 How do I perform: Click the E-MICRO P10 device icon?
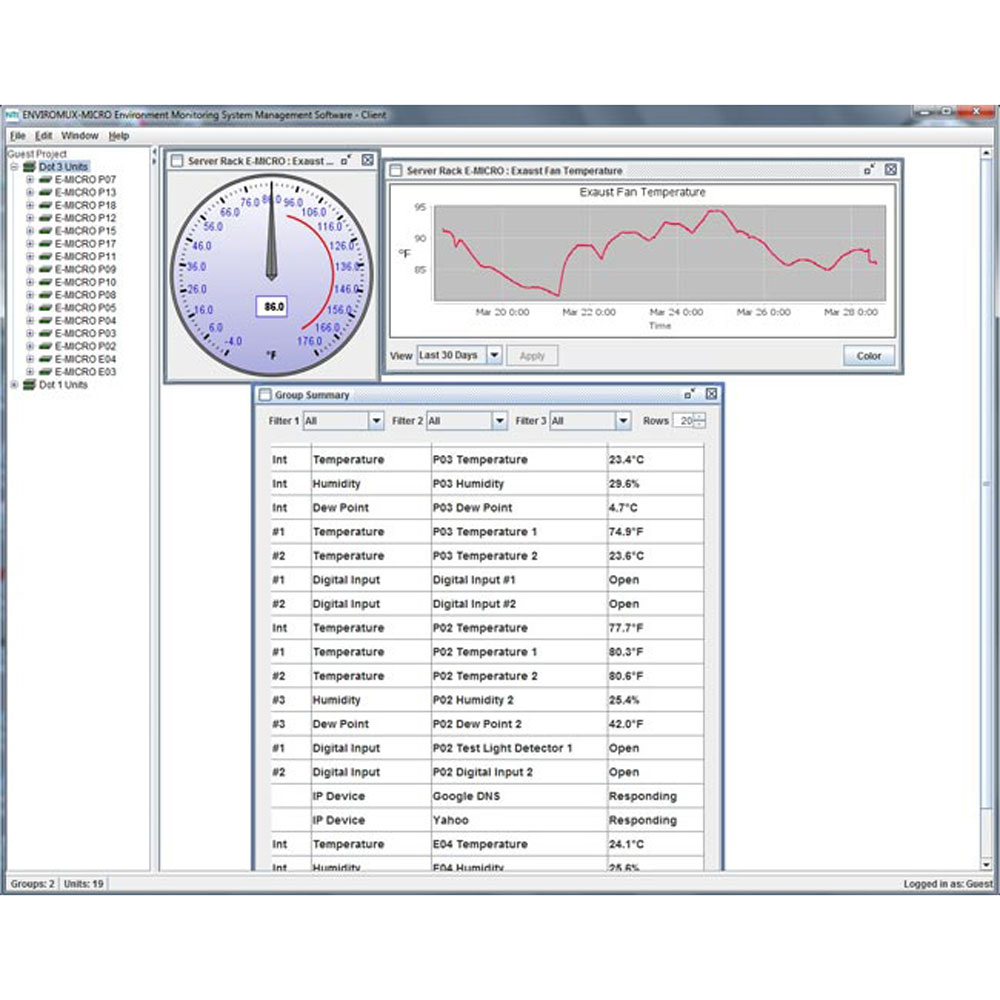[45, 282]
